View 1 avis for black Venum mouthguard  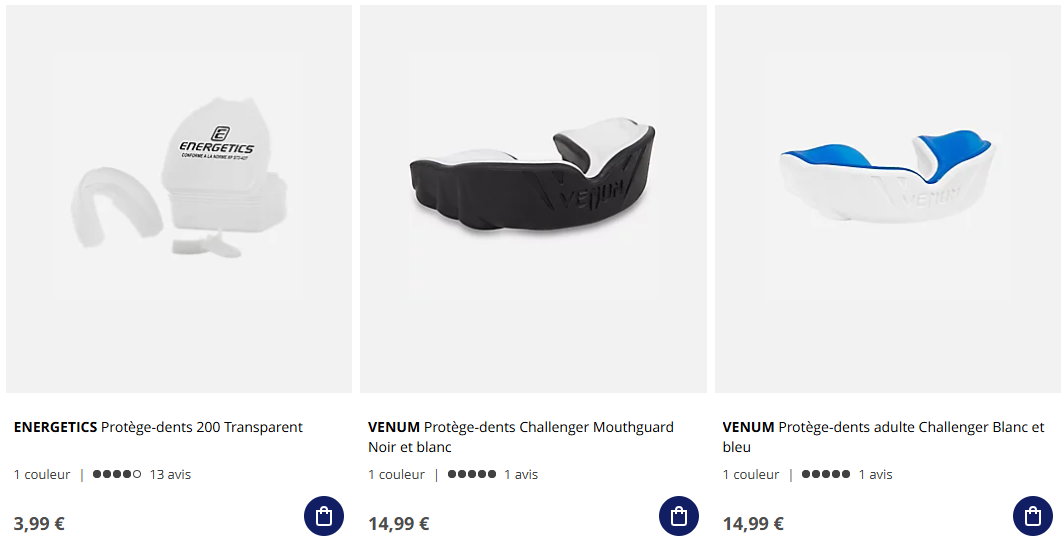pos(521,475)
